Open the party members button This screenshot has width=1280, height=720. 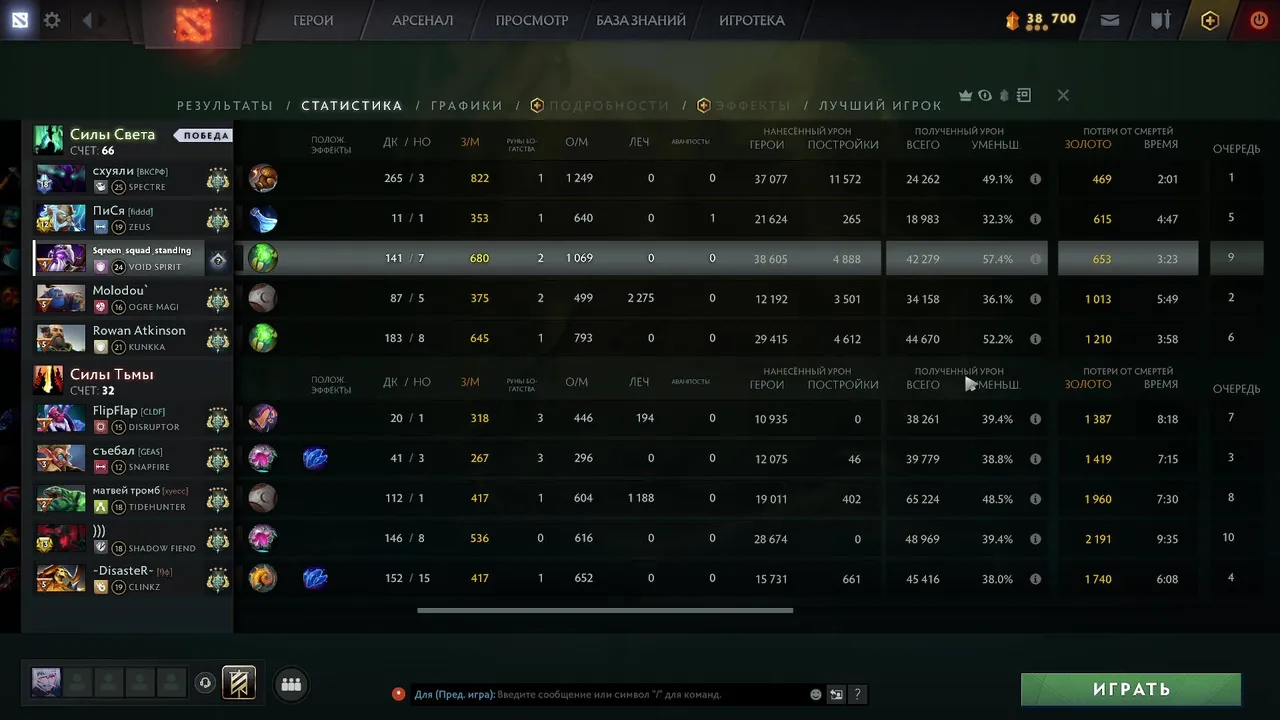[x=291, y=684]
